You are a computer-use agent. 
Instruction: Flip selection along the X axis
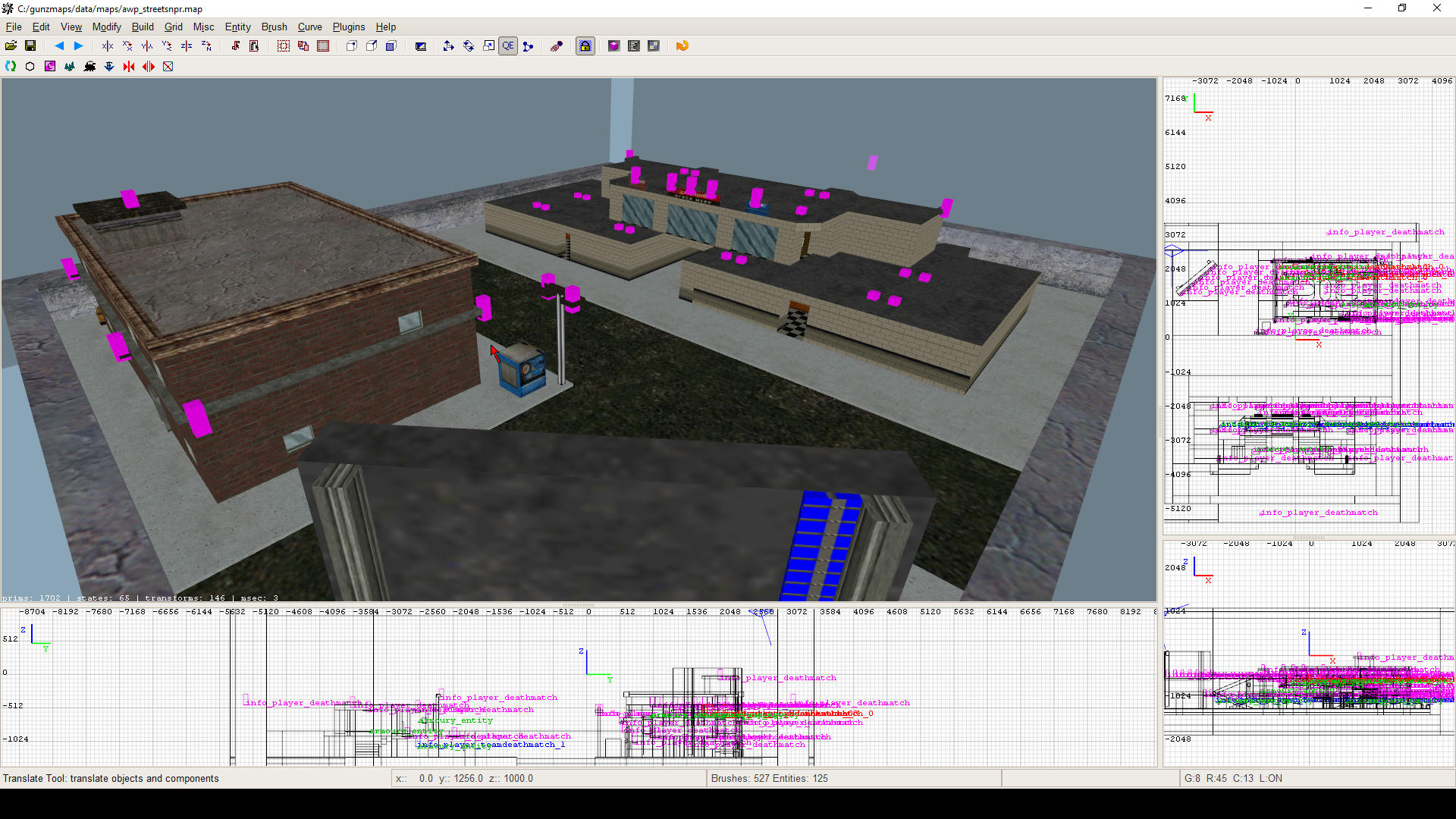pyautogui.click(x=107, y=45)
